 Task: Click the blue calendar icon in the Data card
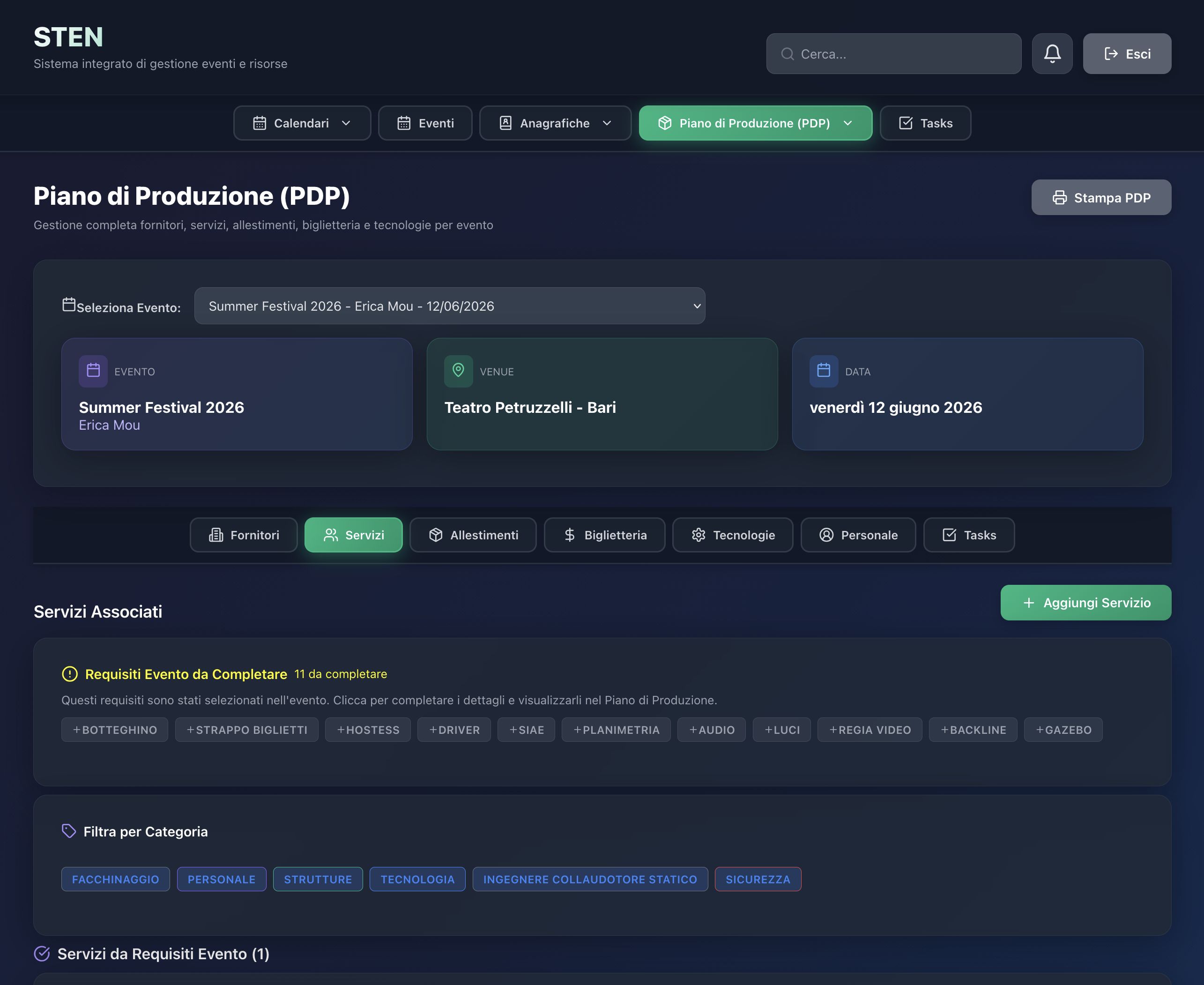(824, 371)
